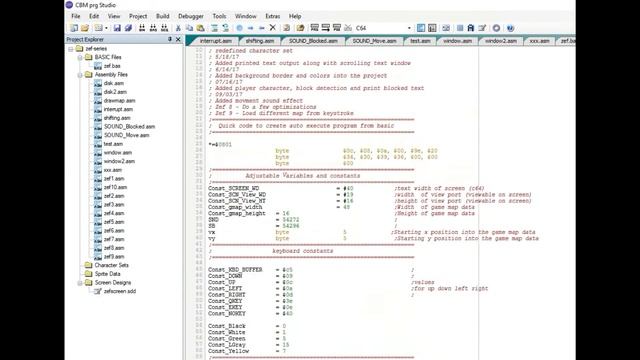Switch to the xxx.asm tab

tap(539, 41)
